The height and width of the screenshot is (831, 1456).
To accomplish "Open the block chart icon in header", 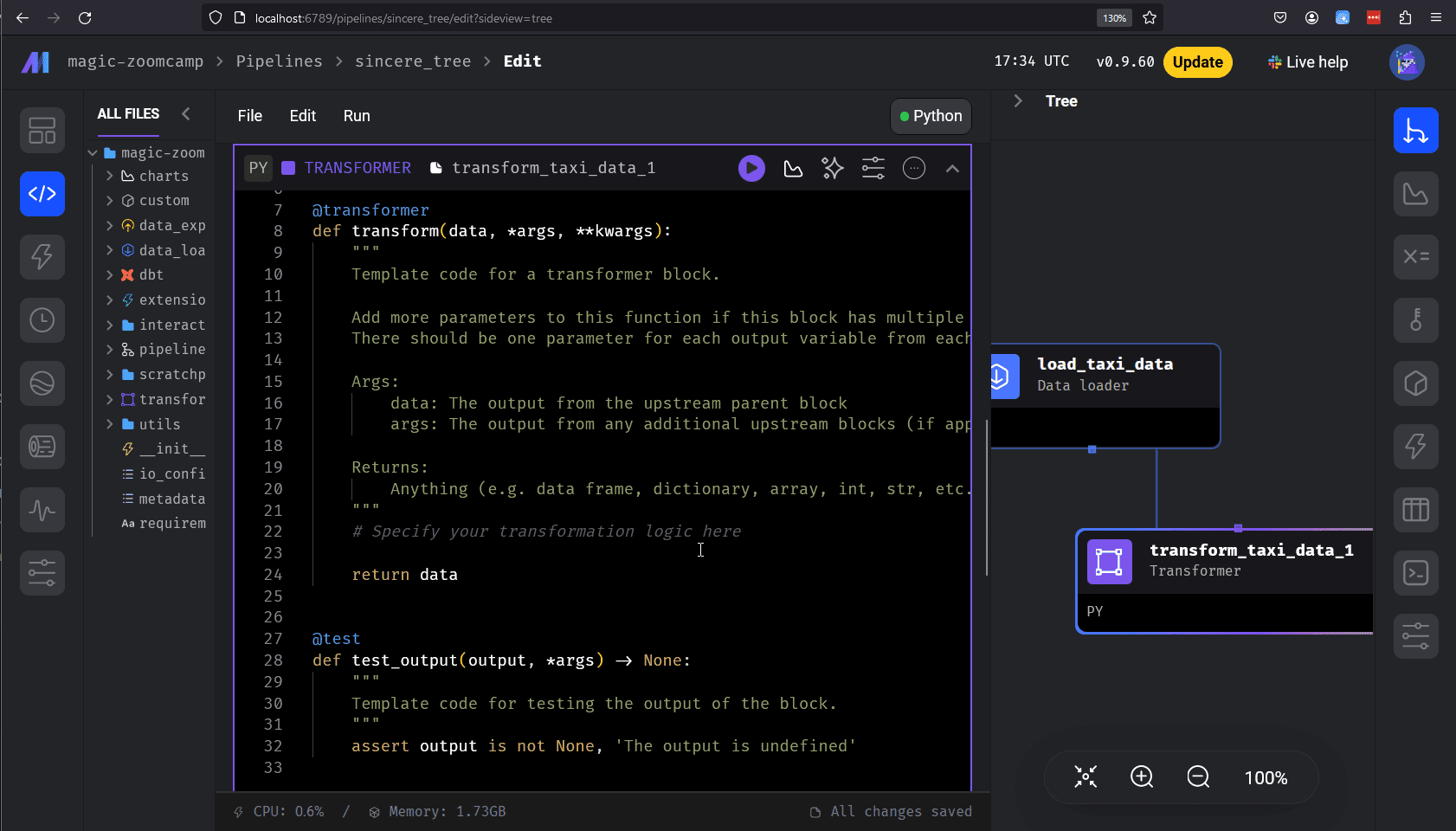I will 793,168.
